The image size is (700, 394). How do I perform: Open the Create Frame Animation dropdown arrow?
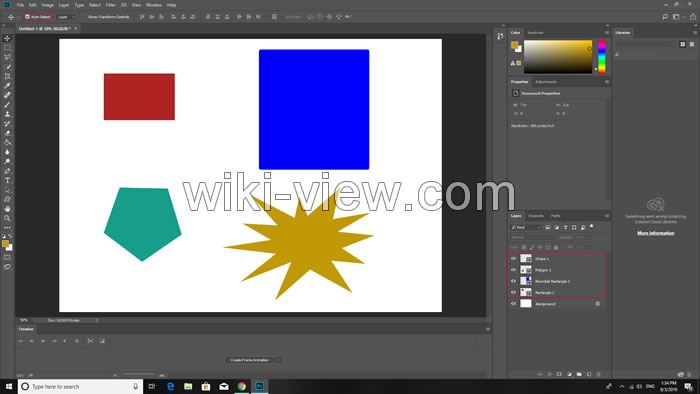pos(279,360)
